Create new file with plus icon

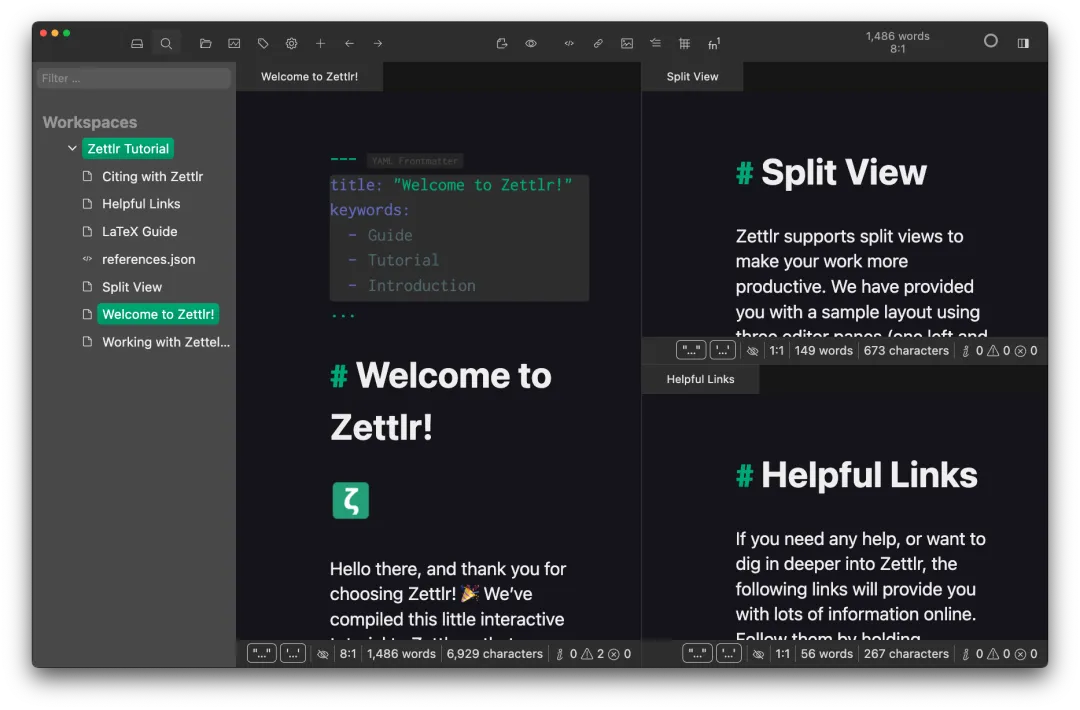point(320,43)
